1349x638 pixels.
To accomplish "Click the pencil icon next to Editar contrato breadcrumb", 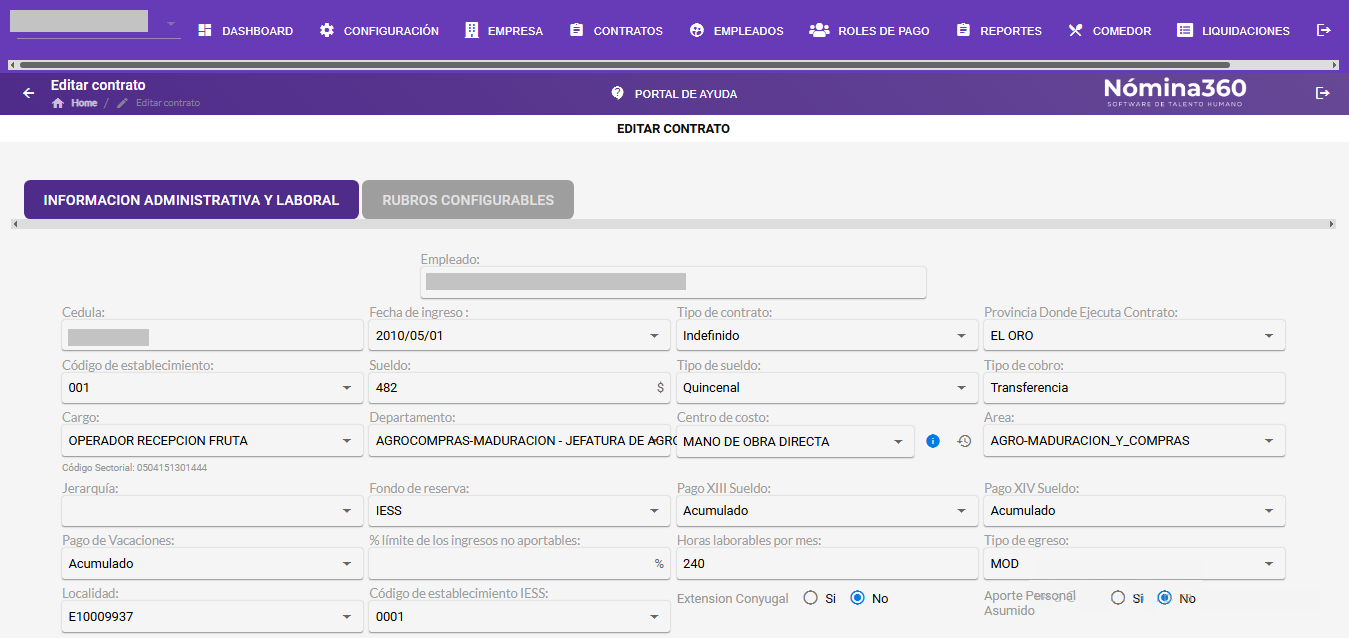I will pyautogui.click(x=123, y=103).
